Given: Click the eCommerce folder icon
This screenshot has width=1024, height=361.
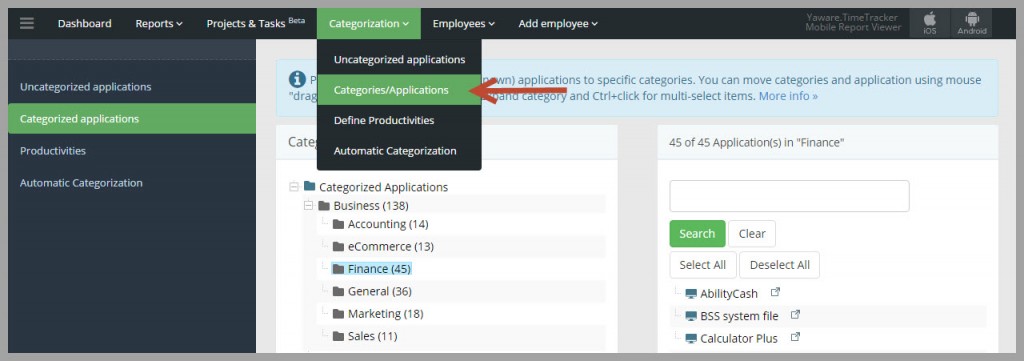Looking at the screenshot, I should pyautogui.click(x=338, y=247).
